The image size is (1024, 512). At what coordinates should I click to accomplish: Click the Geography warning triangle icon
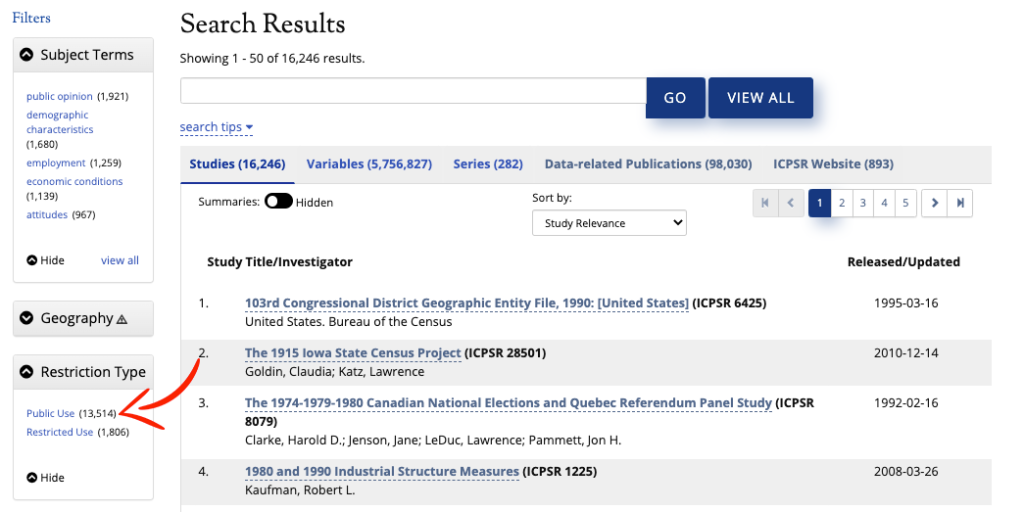point(122,319)
